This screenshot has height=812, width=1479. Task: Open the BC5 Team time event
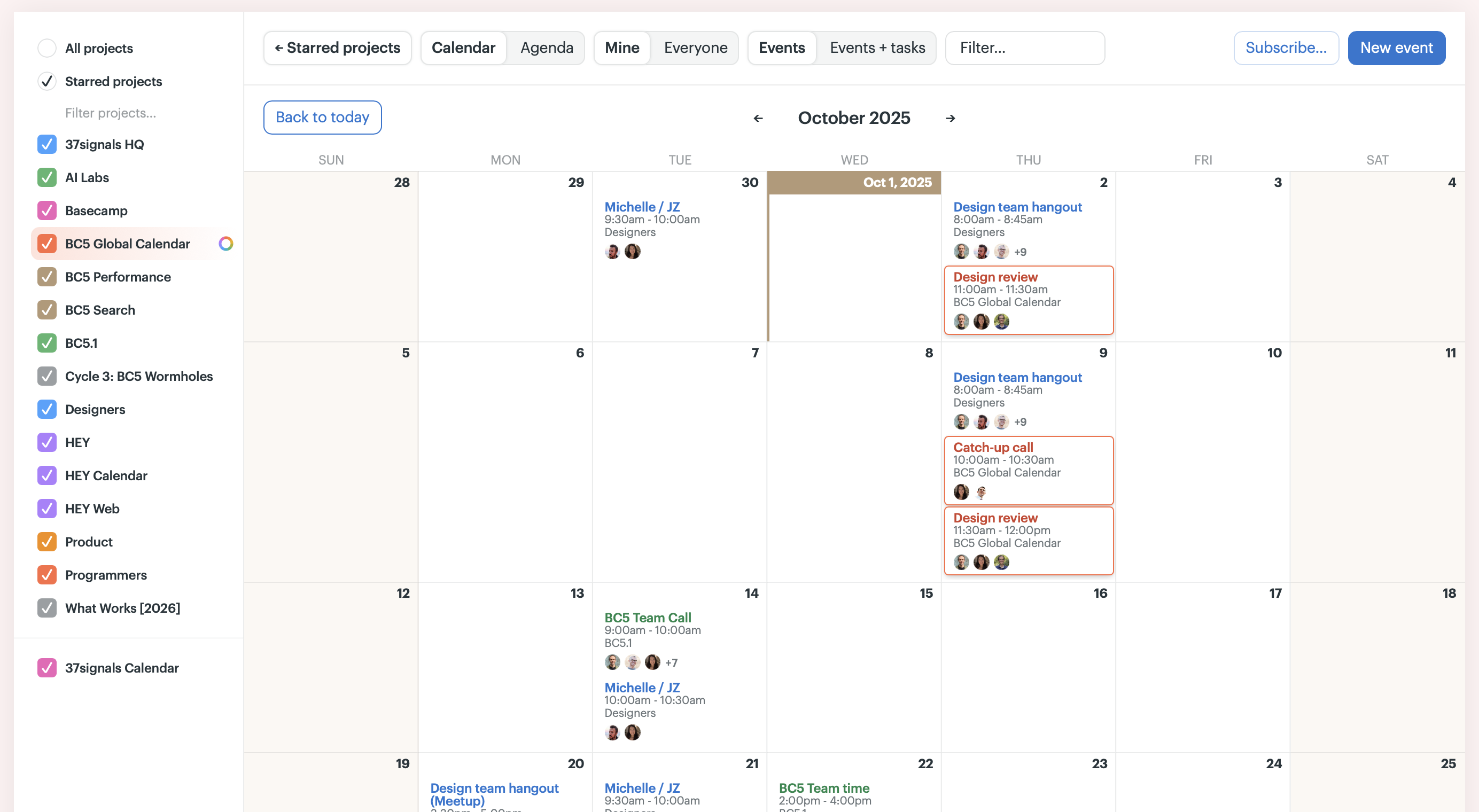pyautogui.click(x=824, y=788)
